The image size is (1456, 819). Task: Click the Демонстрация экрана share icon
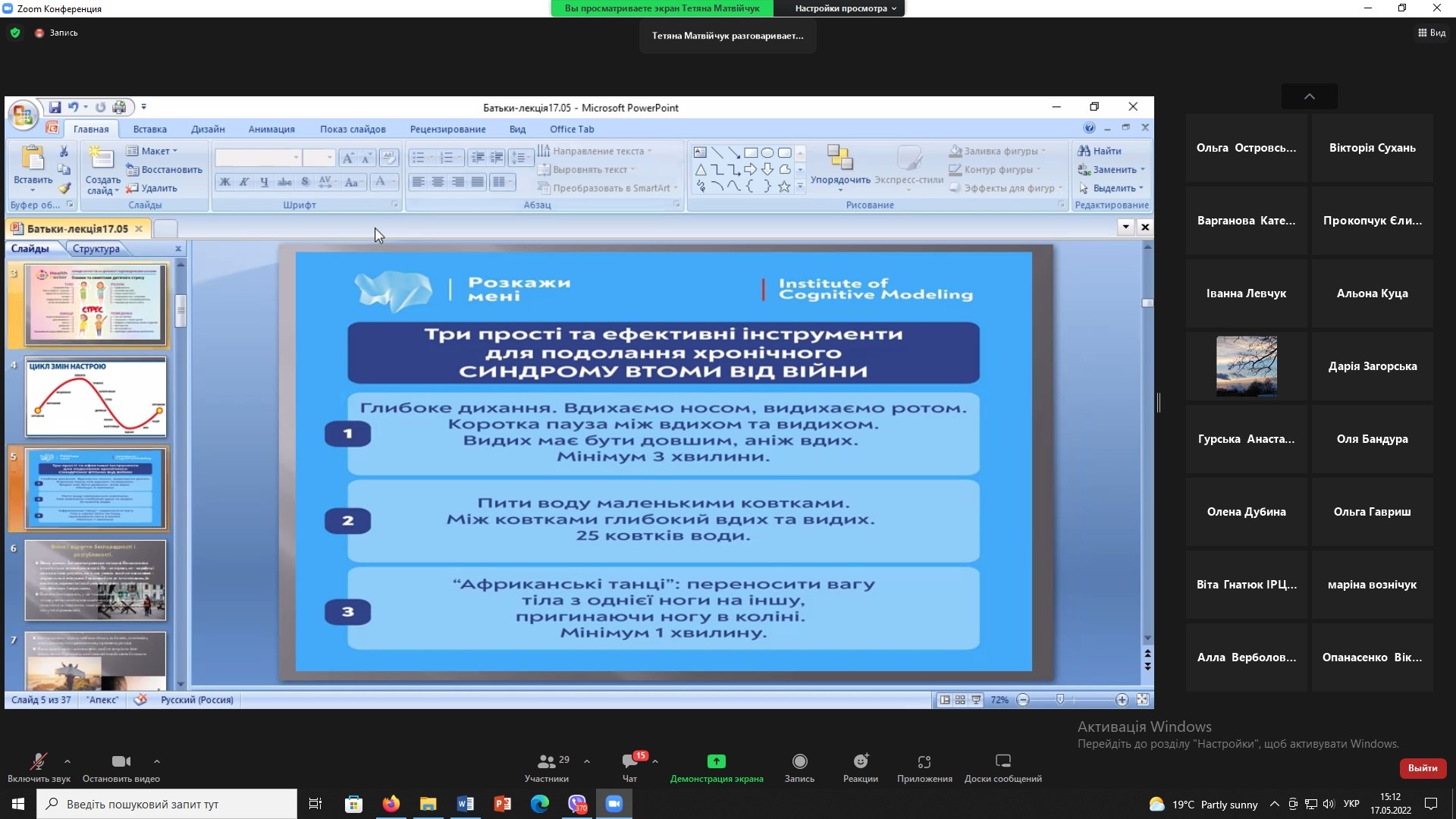point(716,761)
